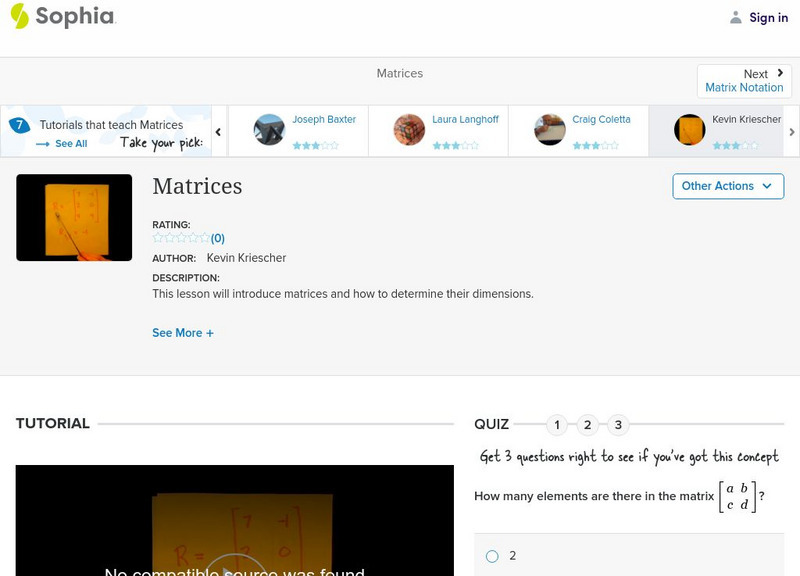Open Joseph Baxter's tutorial link
The height and width of the screenshot is (576, 800).
pyautogui.click(x=323, y=119)
